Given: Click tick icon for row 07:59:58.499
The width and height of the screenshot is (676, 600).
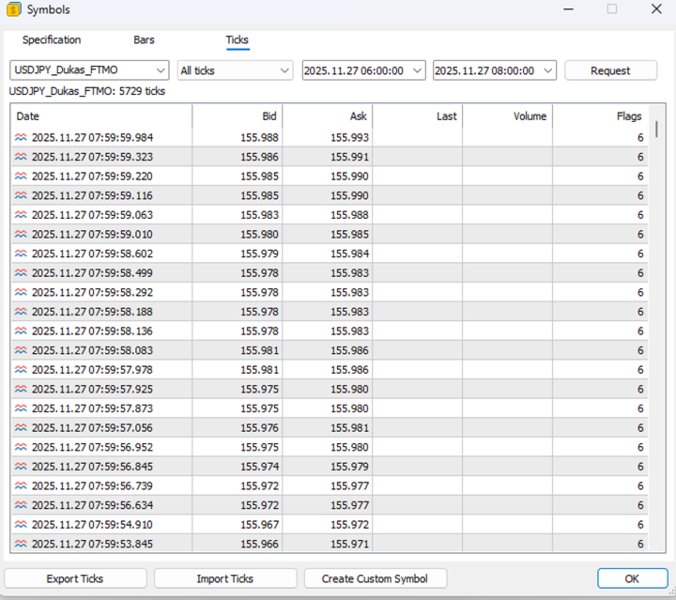Looking at the screenshot, I should point(21,273).
